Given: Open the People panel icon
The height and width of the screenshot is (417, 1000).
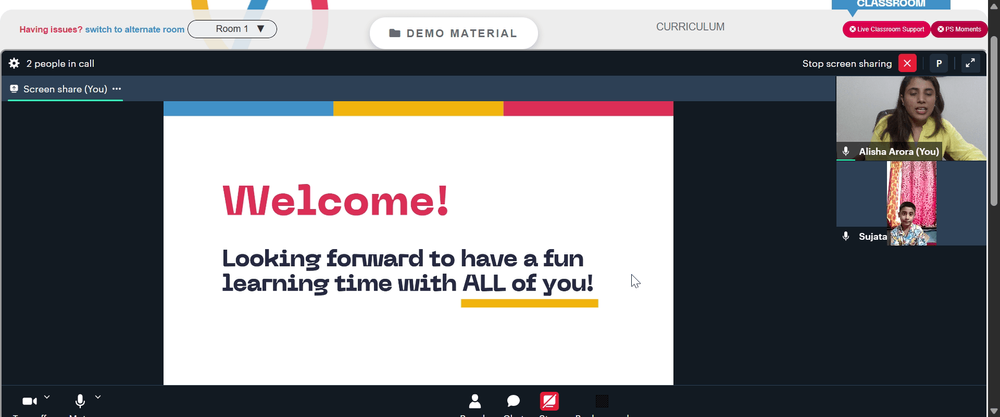Looking at the screenshot, I should (x=474, y=401).
